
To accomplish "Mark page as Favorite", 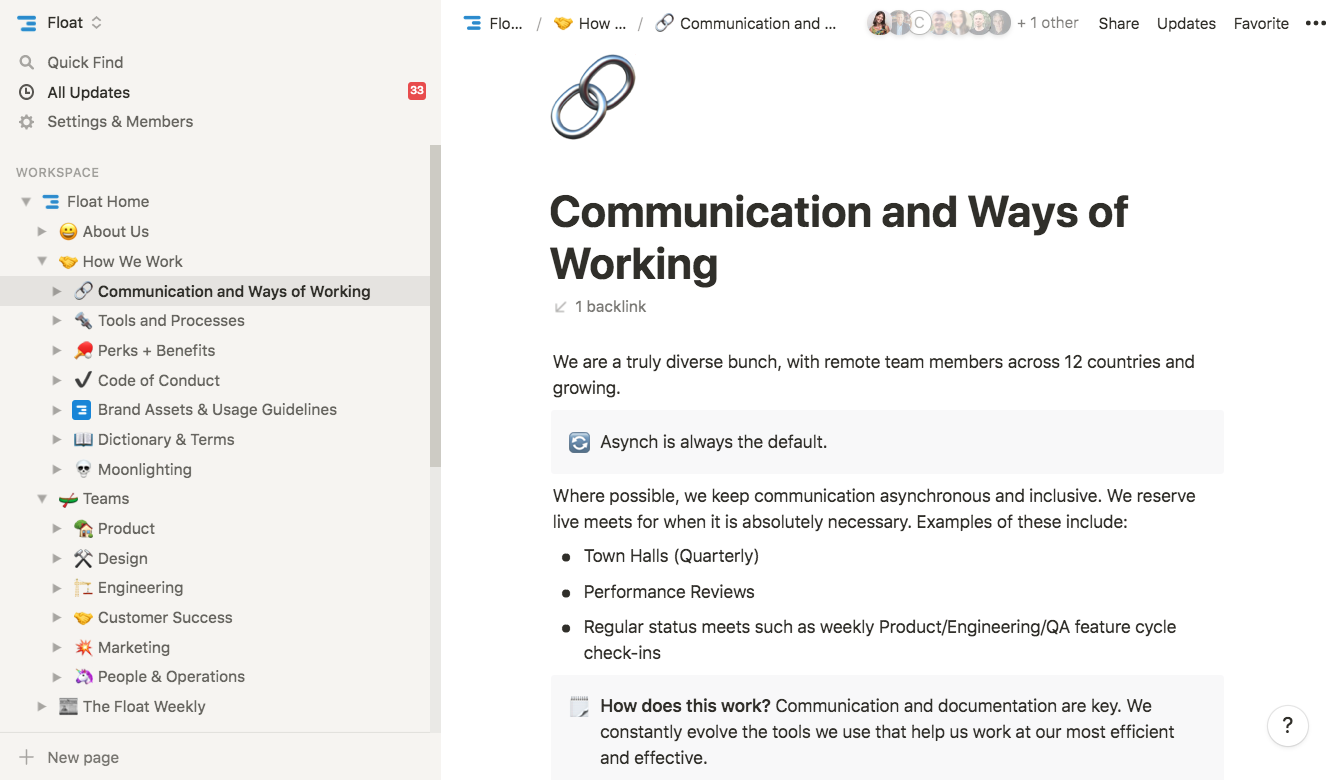I will (1260, 23).
